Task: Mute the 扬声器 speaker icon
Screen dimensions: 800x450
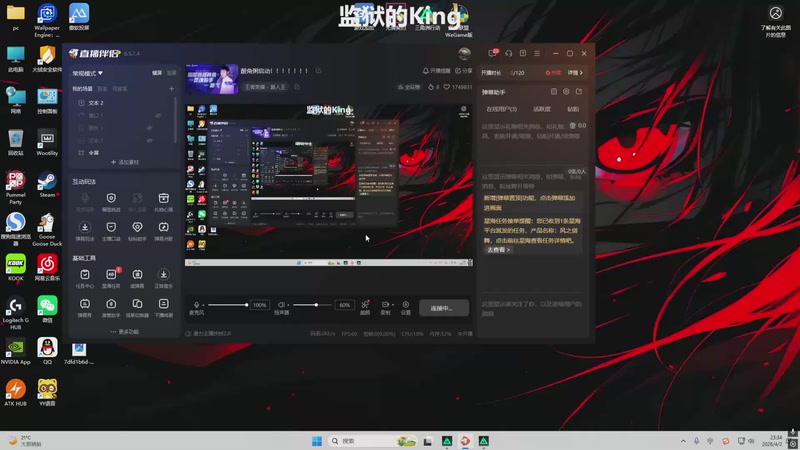Action: (281, 305)
